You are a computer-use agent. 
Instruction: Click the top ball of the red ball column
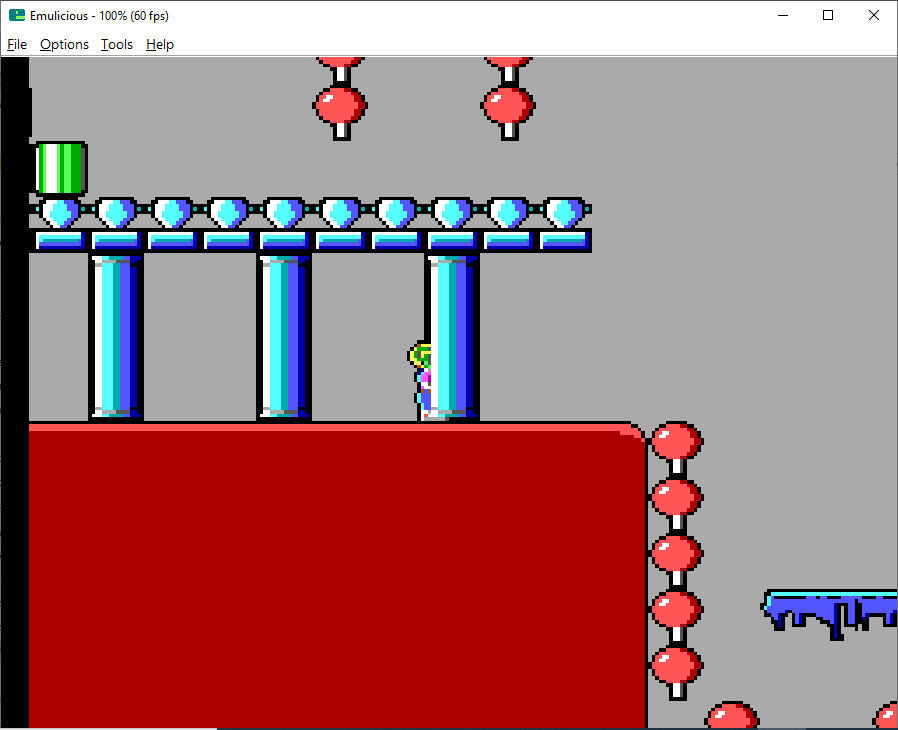point(676,441)
